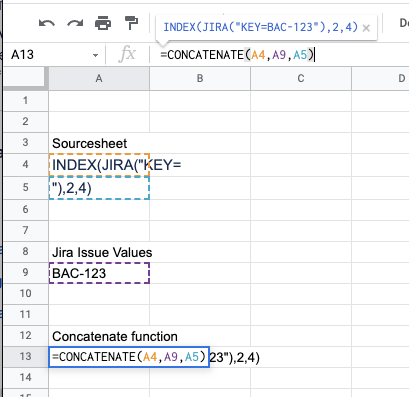Viewport: 409px width, 397px height.
Task: Open the Name box dropdown arrow
Action: [96, 55]
